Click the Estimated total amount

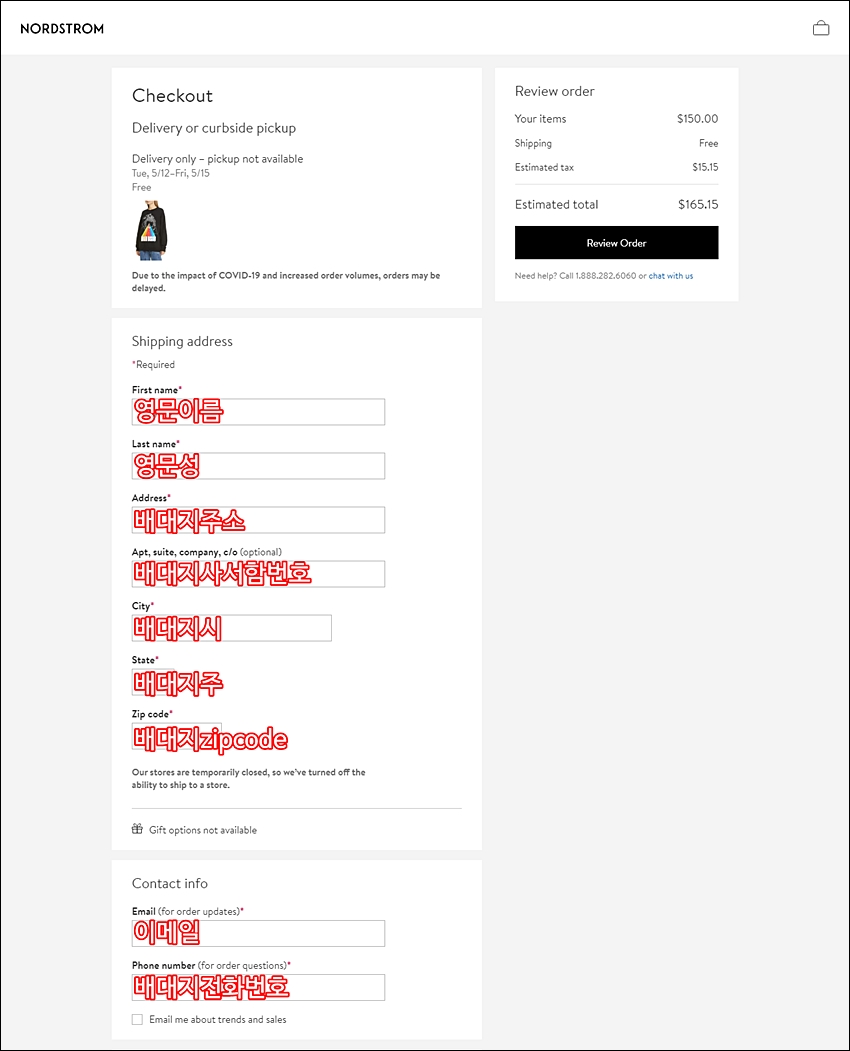click(x=698, y=204)
